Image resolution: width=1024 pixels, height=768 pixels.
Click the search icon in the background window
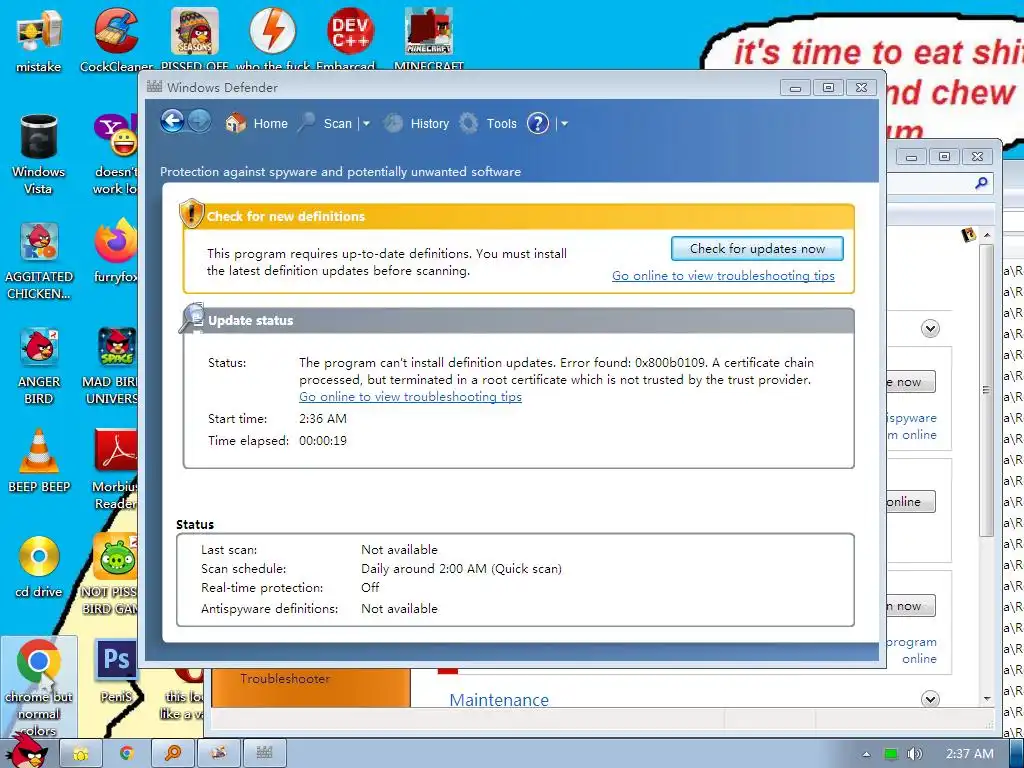981,183
